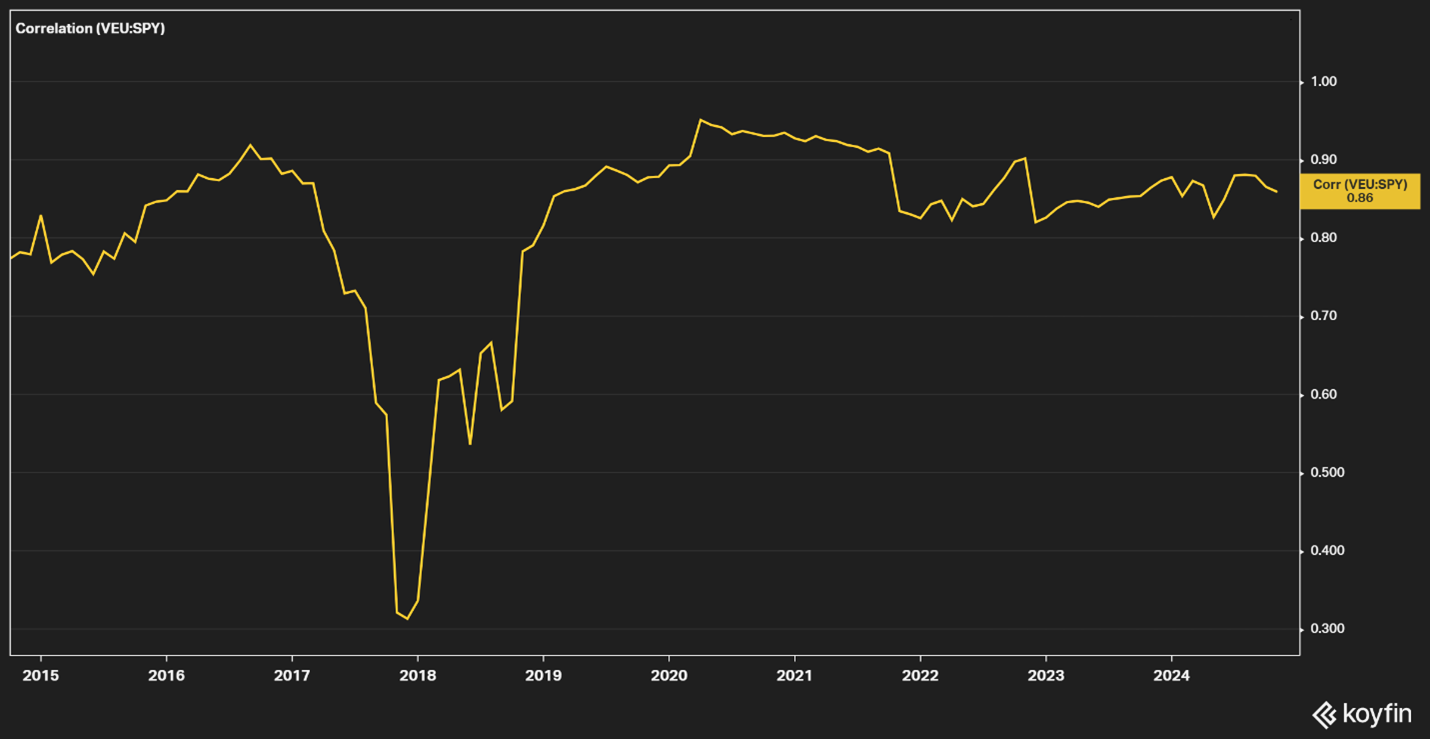This screenshot has height=739, width=1430.
Task: Click the 0.60 y-axis label
Action: (1324, 395)
